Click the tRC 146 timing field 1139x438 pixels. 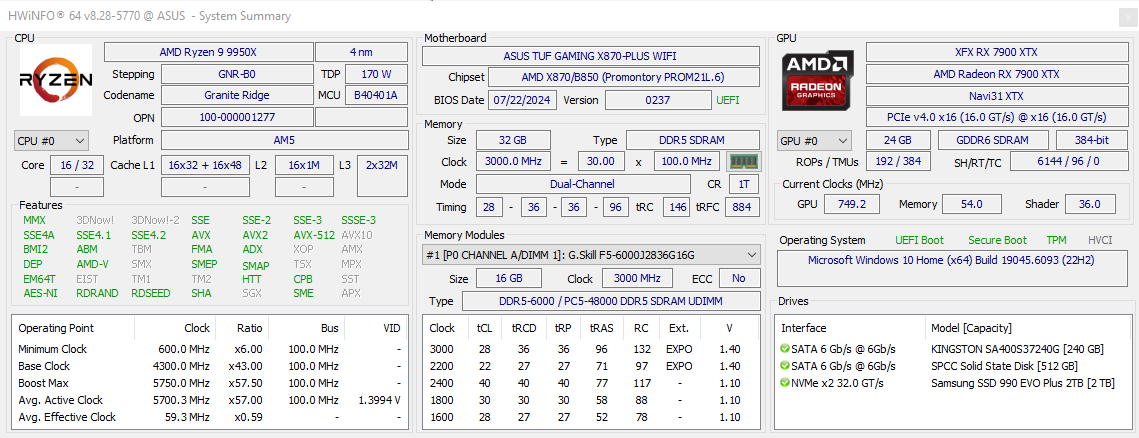pyautogui.click(x=678, y=207)
